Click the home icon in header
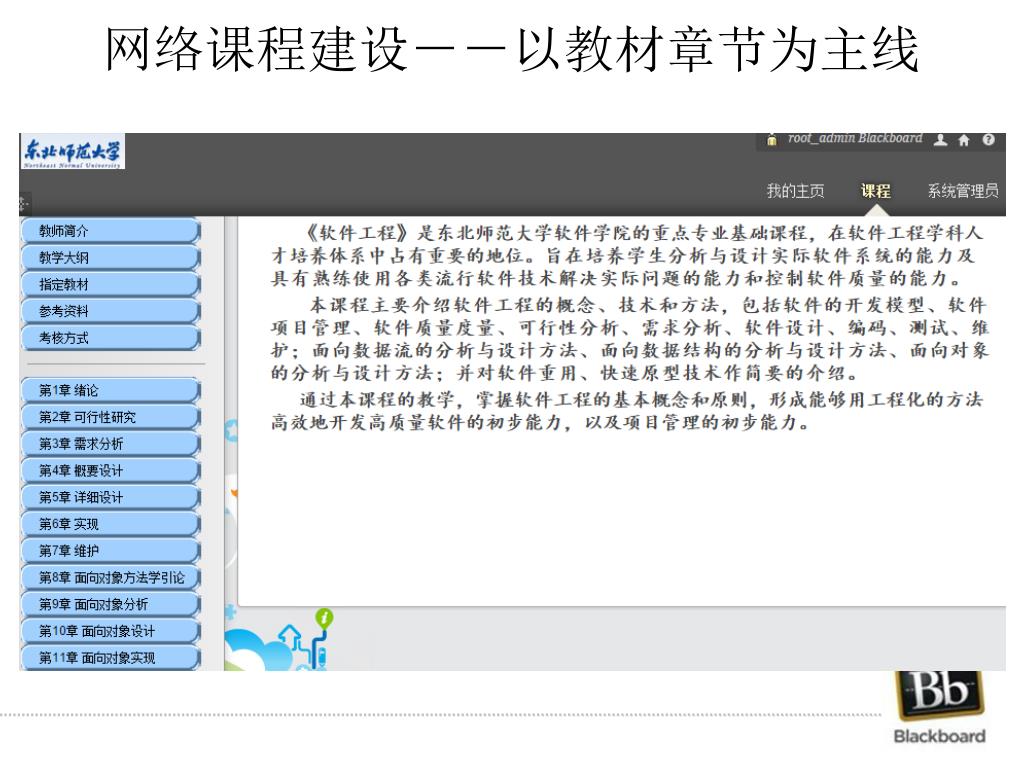 tap(964, 140)
